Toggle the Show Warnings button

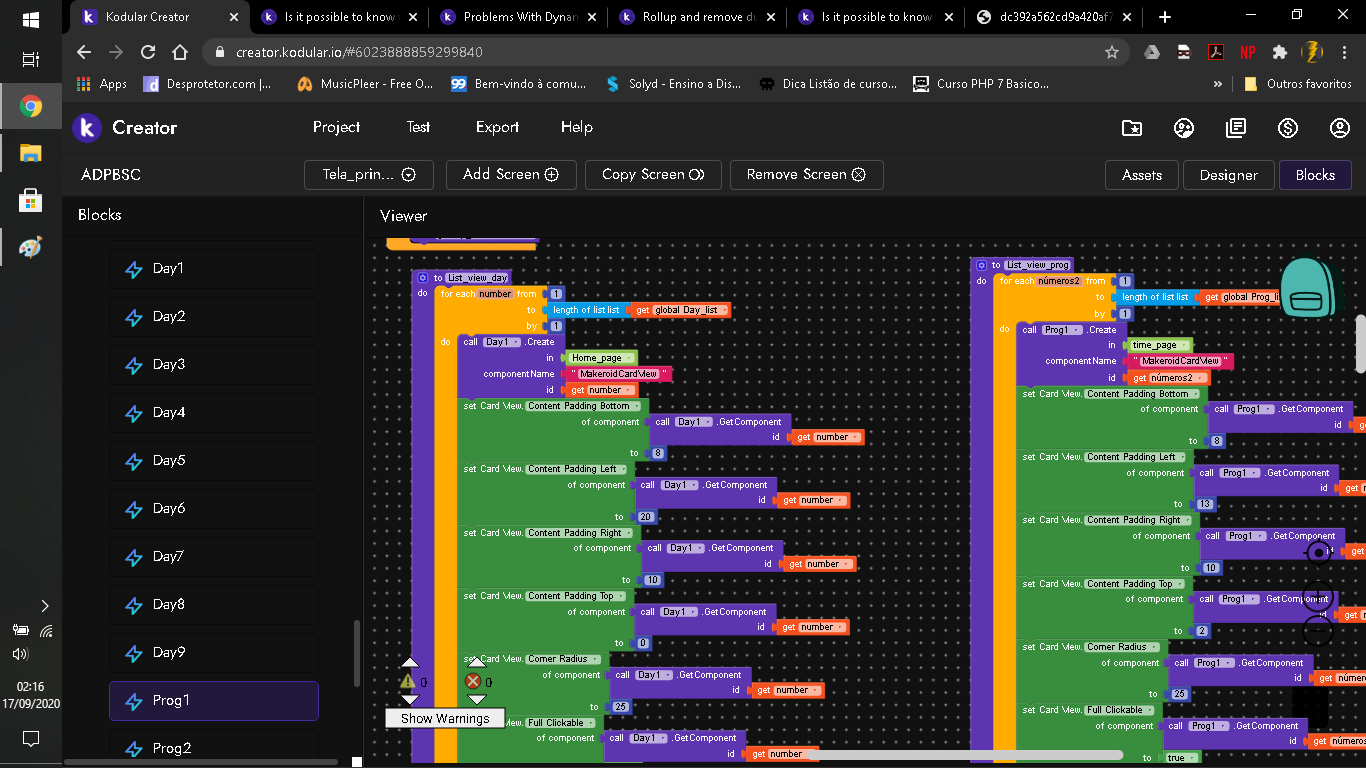click(x=445, y=718)
